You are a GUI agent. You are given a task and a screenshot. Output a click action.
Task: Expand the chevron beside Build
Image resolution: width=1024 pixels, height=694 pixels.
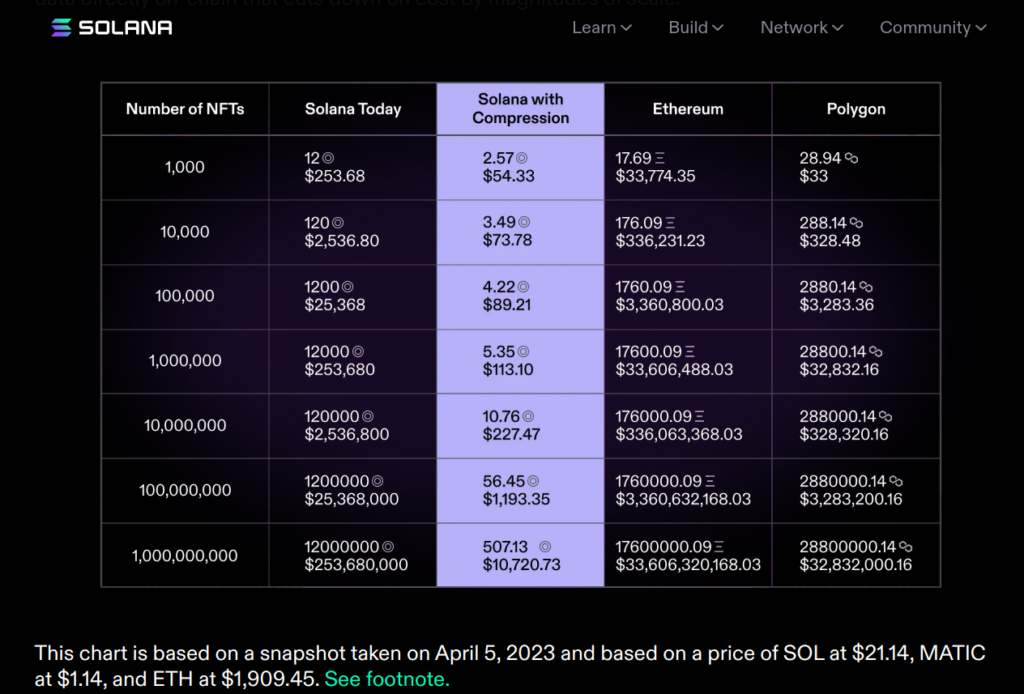(x=717, y=28)
